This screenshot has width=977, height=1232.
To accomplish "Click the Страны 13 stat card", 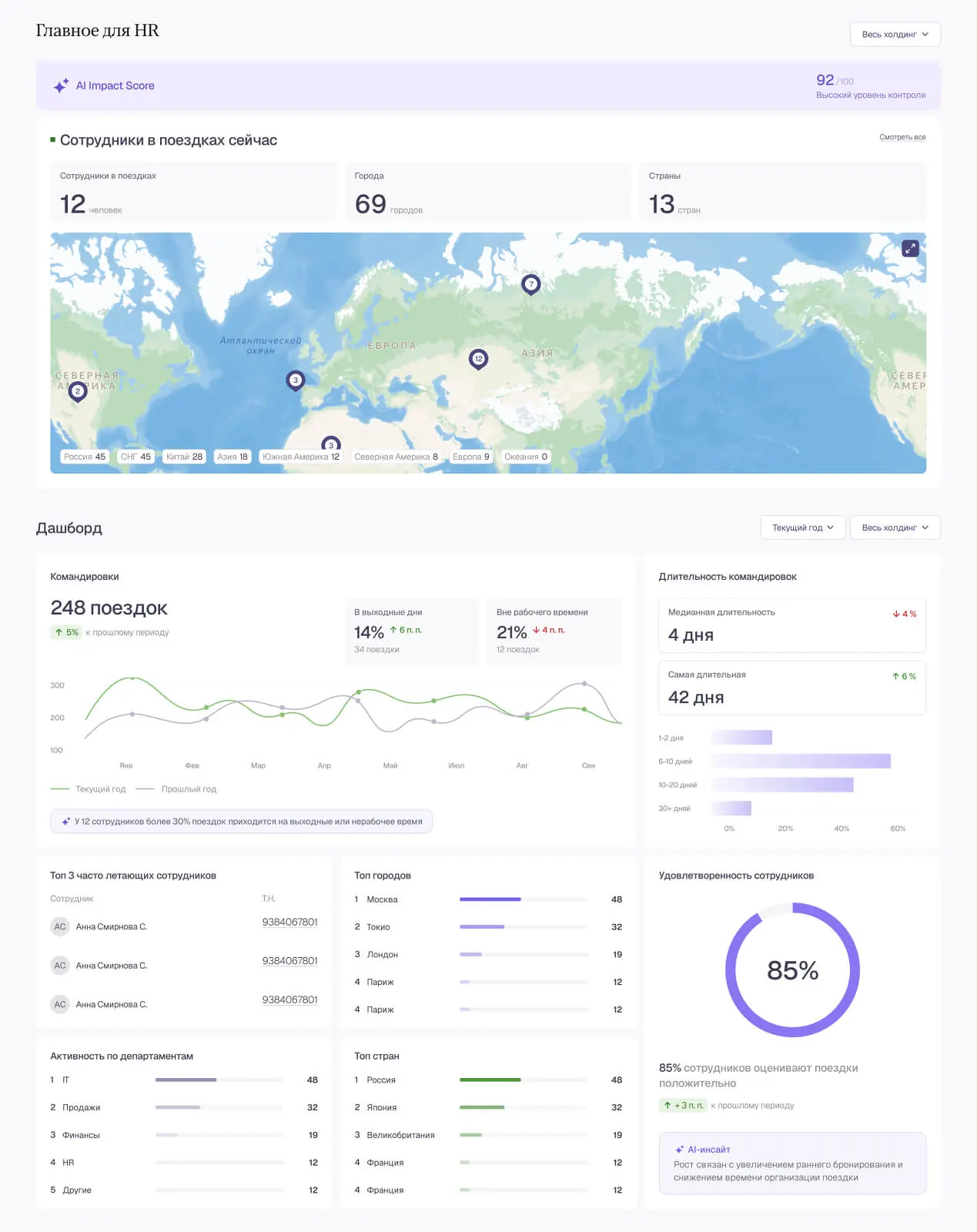I will click(782, 192).
